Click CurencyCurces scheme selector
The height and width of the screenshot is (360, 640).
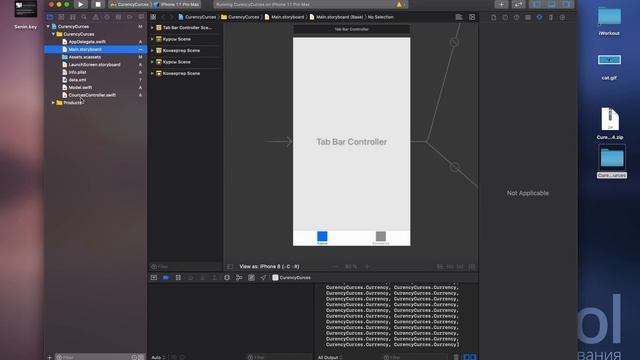[x=130, y=4]
